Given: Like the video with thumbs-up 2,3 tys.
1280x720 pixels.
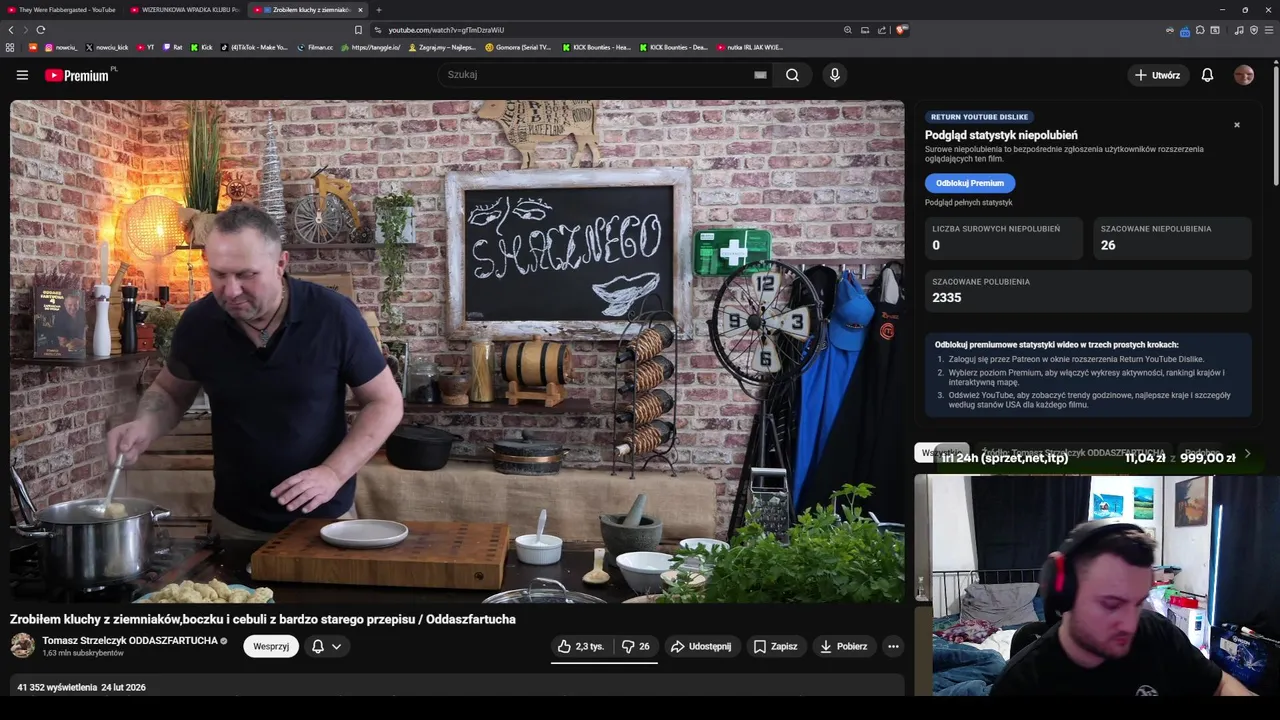Looking at the screenshot, I should [x=581, y=646].
